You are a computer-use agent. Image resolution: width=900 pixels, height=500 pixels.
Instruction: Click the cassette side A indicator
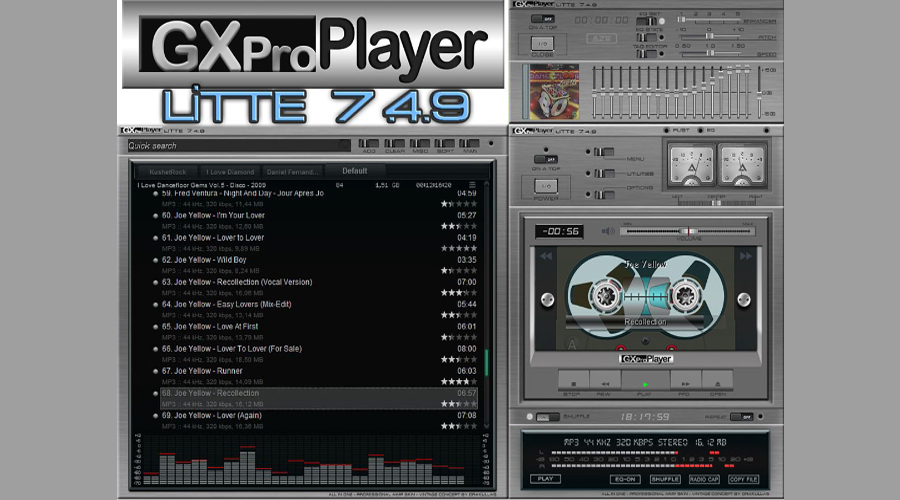tap(572, 344)
